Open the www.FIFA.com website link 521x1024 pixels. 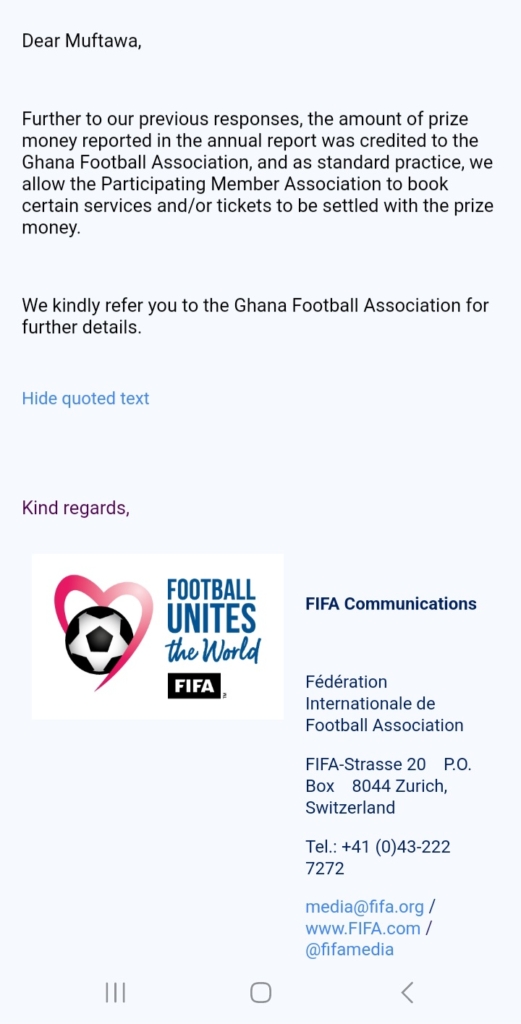(362, 928)
